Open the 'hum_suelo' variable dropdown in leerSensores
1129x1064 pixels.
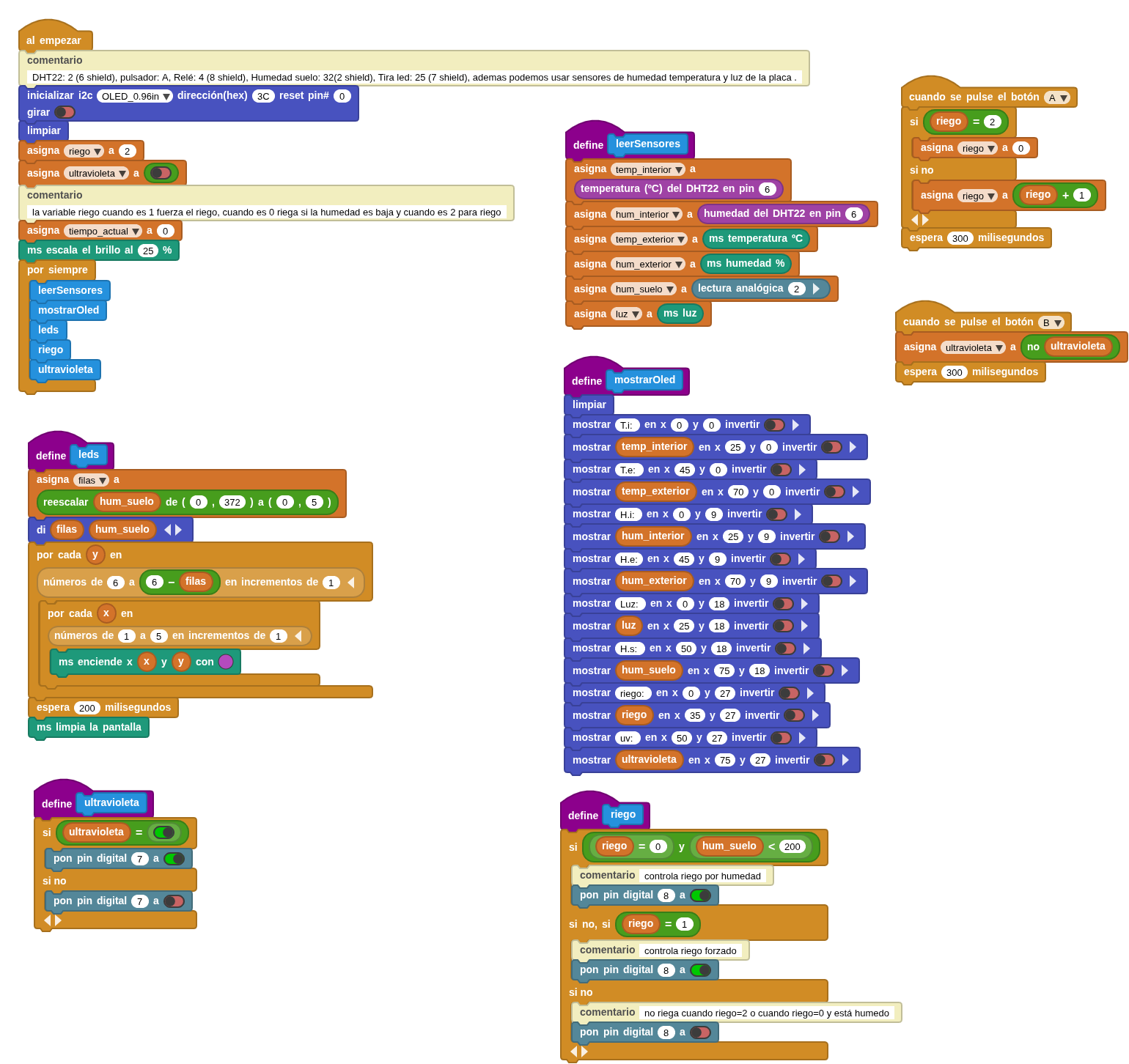(x=644, y=289)
